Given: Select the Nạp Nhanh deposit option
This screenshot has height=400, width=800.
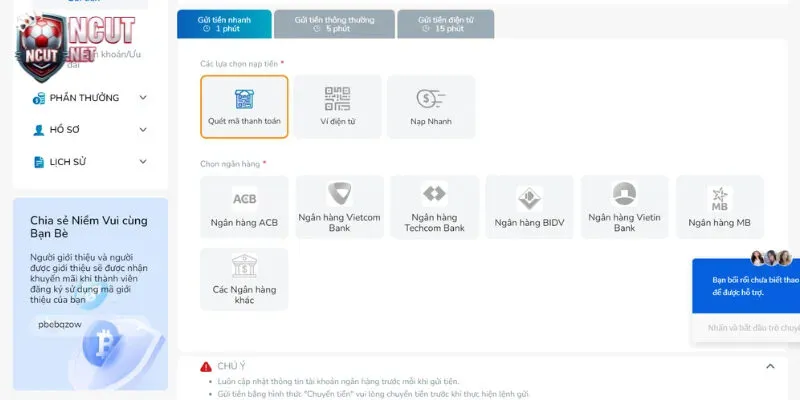Looking at the screenshot, I should [x=431, y=107].
